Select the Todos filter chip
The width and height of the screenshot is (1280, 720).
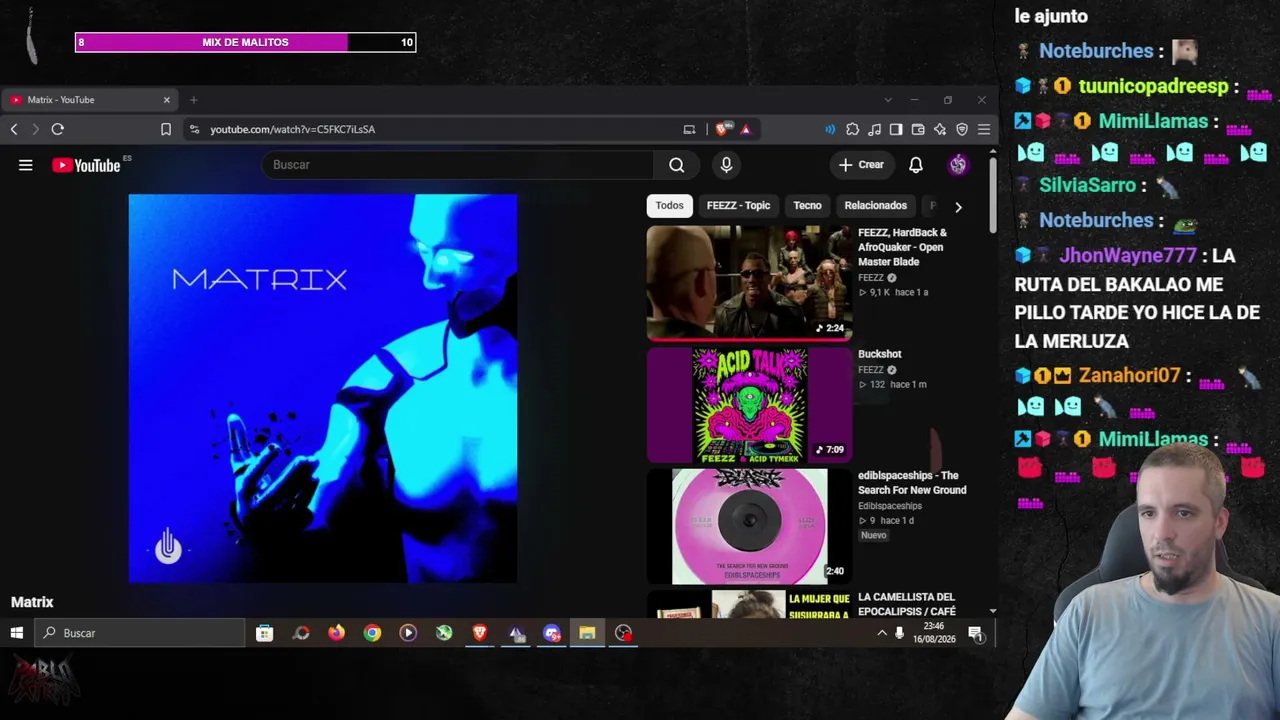(x=670, y=206)
